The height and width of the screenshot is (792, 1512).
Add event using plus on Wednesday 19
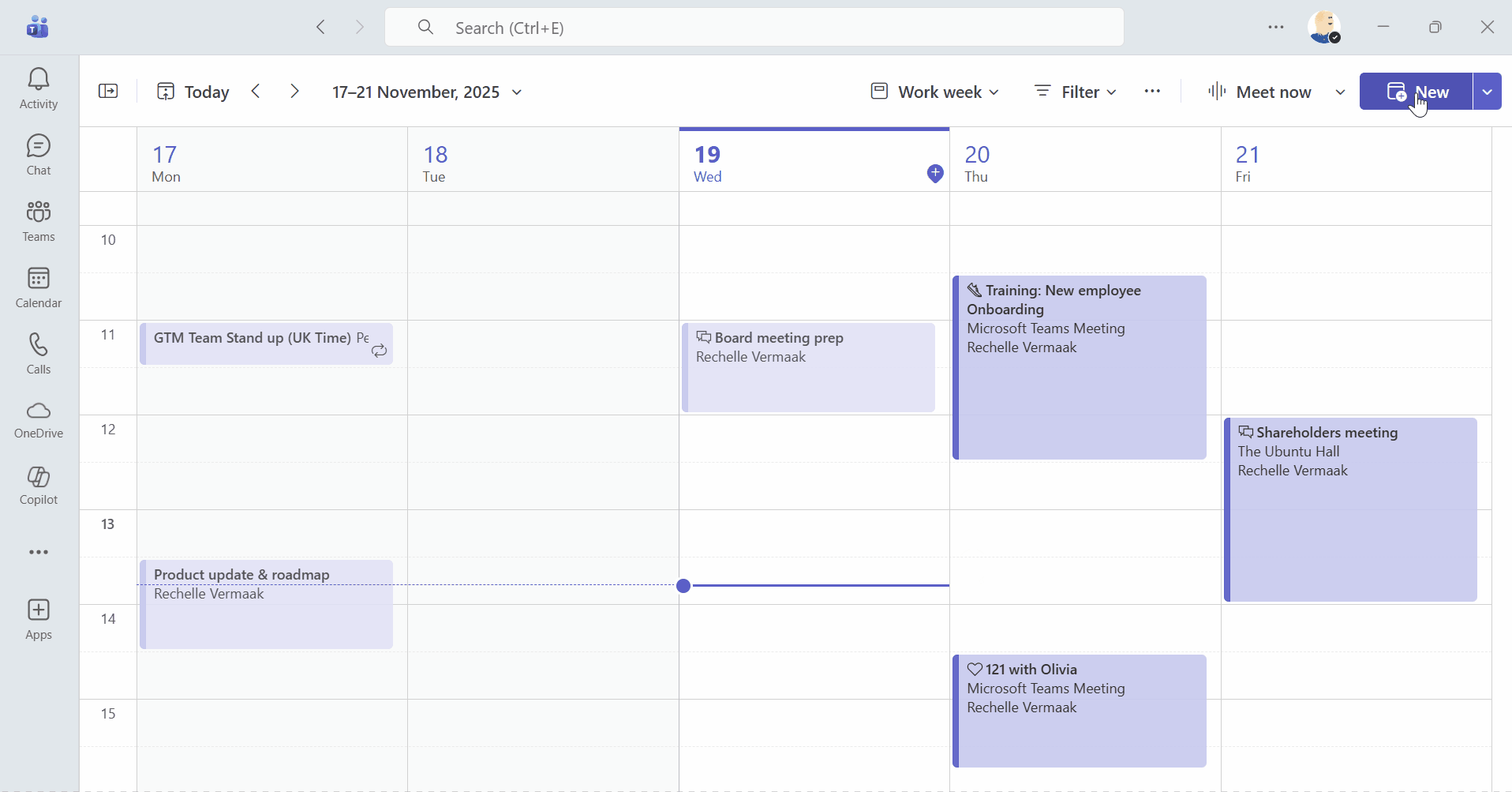[935, 174]
